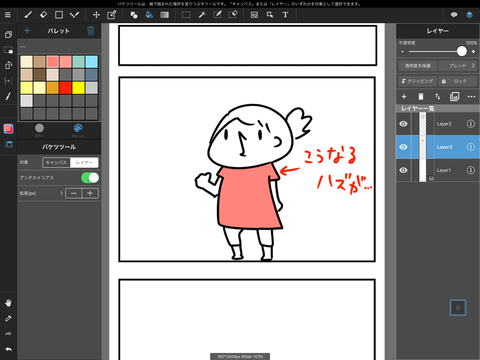Switch to the Palette tab
480x360 pixels.
pyautogui.click(x=78, y=130)
